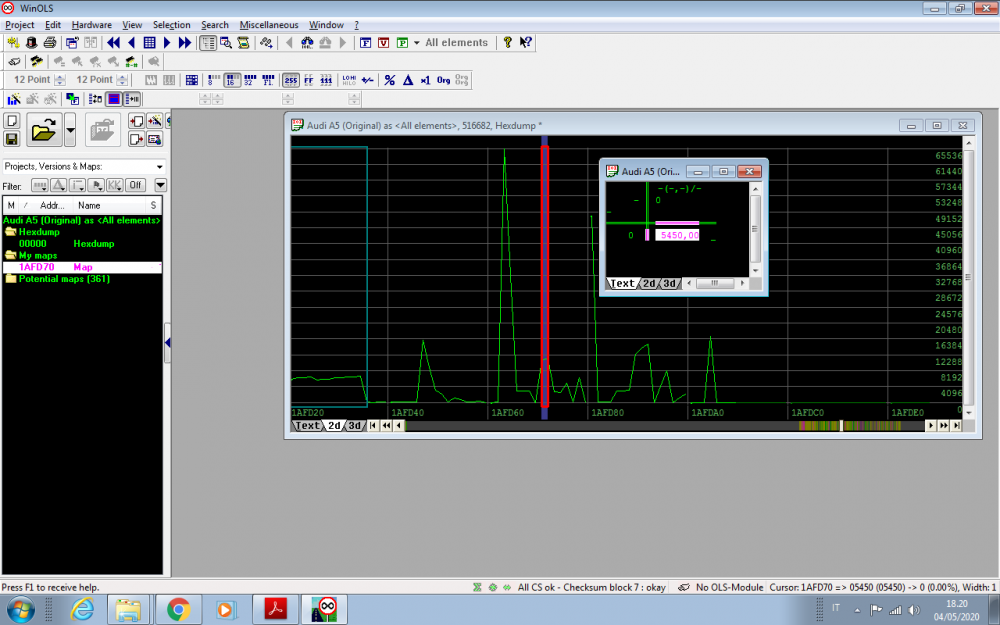Switch hexdump window to Text tab
The width and height of the screenshot is (1000, 625).
[307, 425]
